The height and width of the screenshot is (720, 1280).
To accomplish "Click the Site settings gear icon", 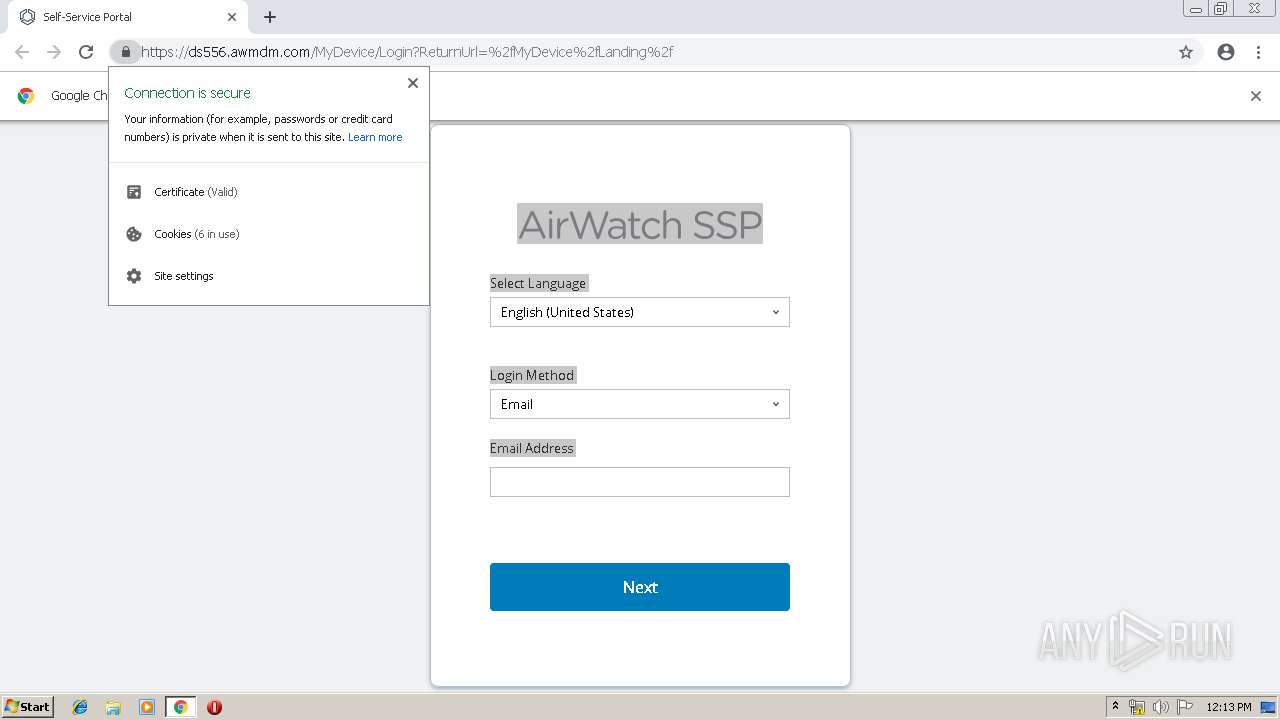I will coord(134,276).
